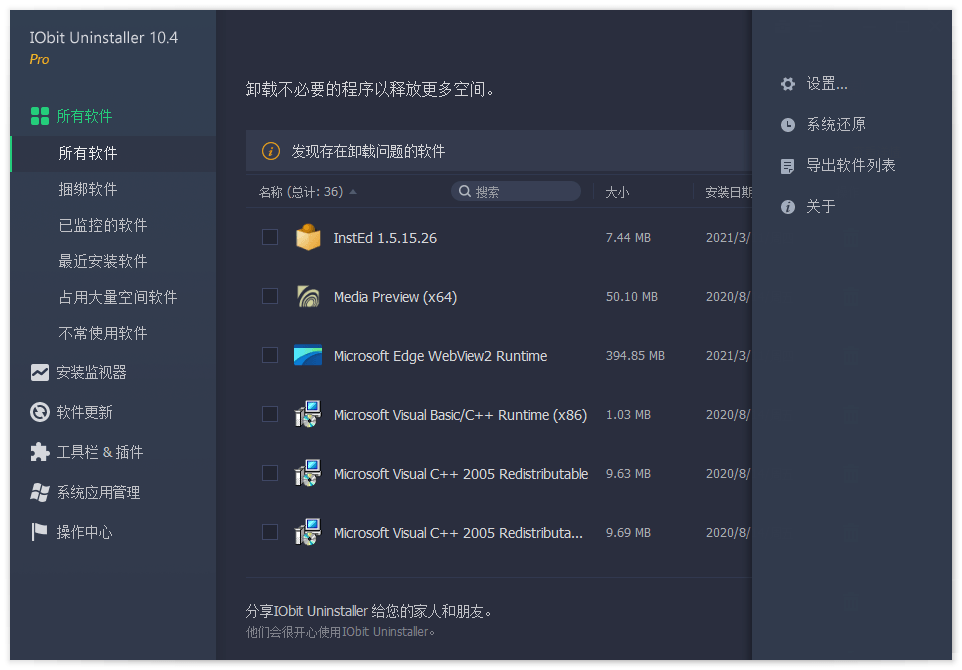This screenshot has width=962, height=670.
Task: Choose 导出软件列表 from the menu
Action: [850, 166]
